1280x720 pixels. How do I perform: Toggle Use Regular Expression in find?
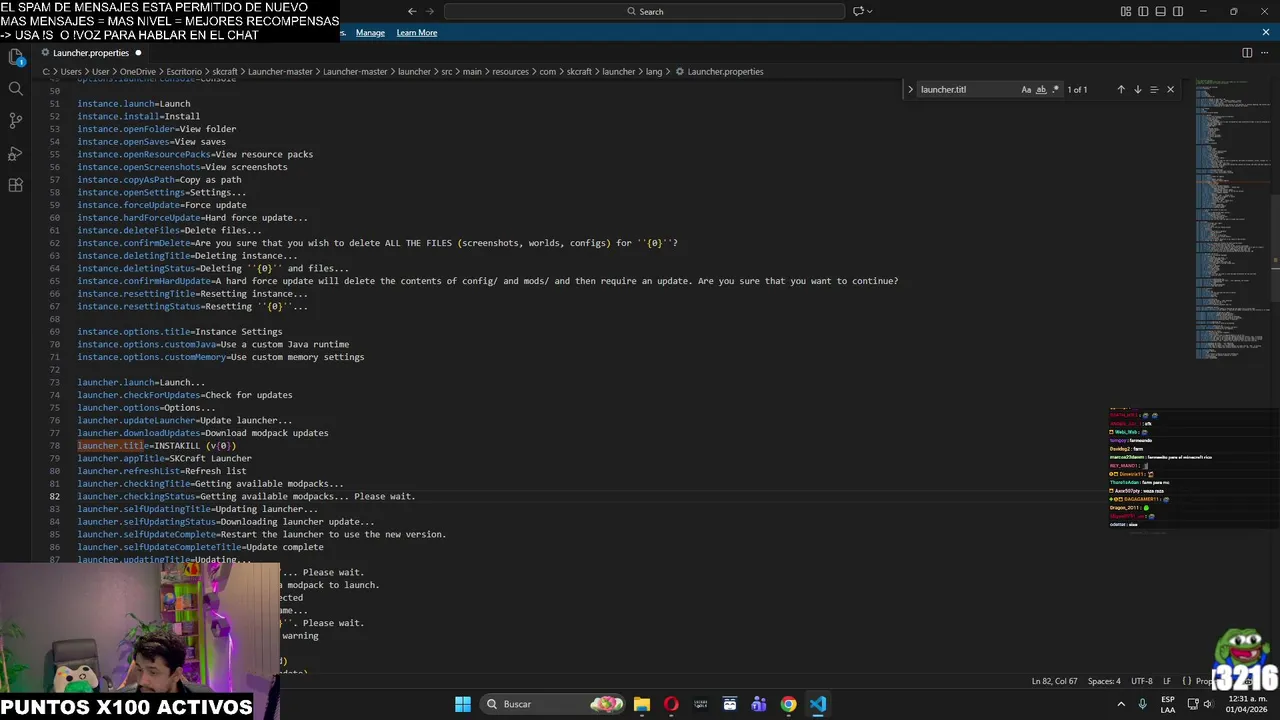1055,89
